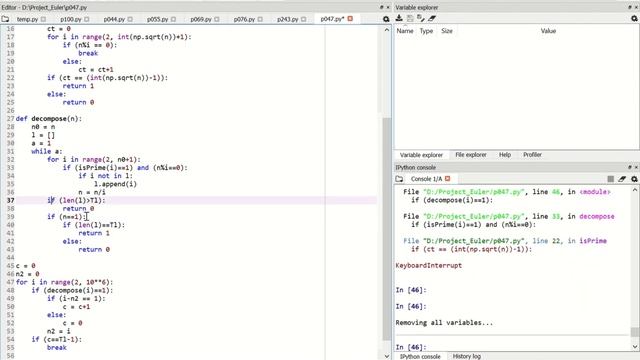Click the 'l.append(i)' code line
The width and height of the screenshot is (640, 360).
116,184
